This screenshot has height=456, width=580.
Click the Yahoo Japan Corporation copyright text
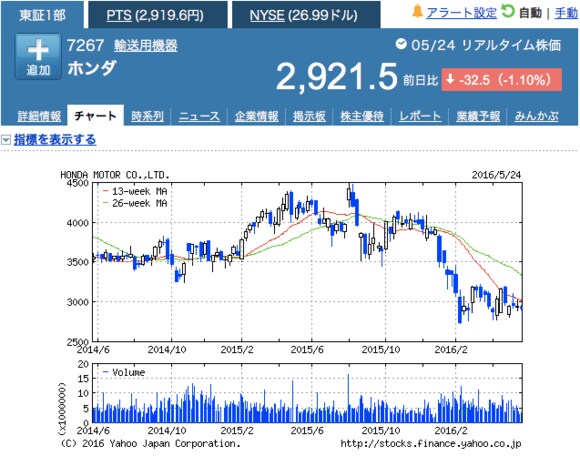point(151,443)
